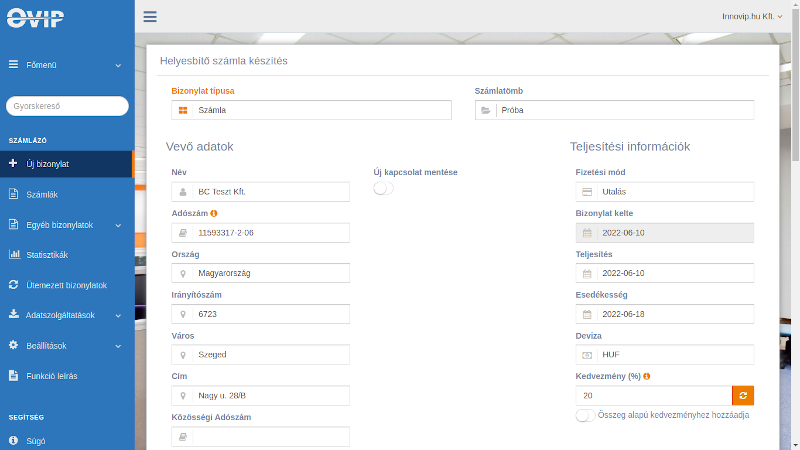This screenshot has height=450, width=800.
Task: Click the info icon next to Kedvezmény (%)
Action: tap(646, 376)
